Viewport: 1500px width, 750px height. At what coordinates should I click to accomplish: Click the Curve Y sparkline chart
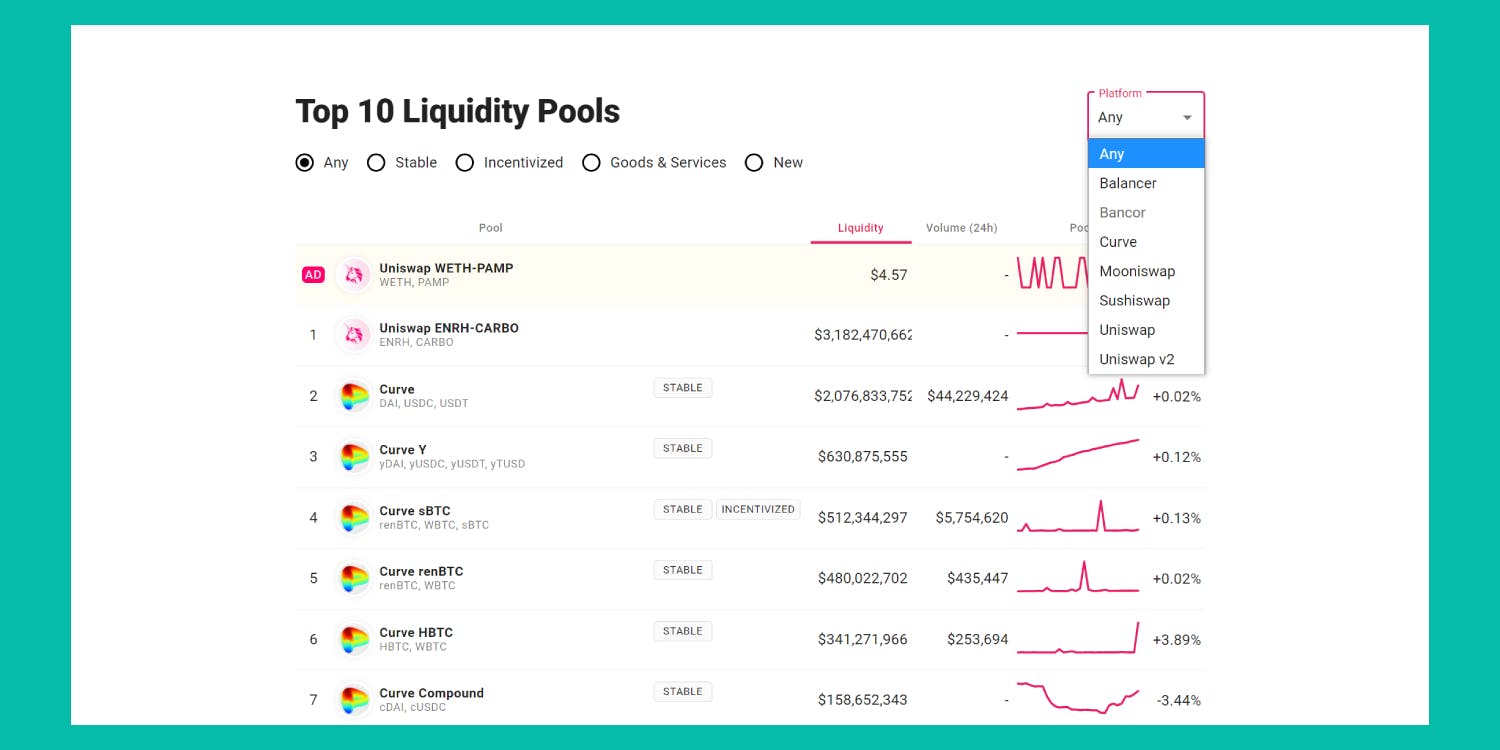point(1078,455)
